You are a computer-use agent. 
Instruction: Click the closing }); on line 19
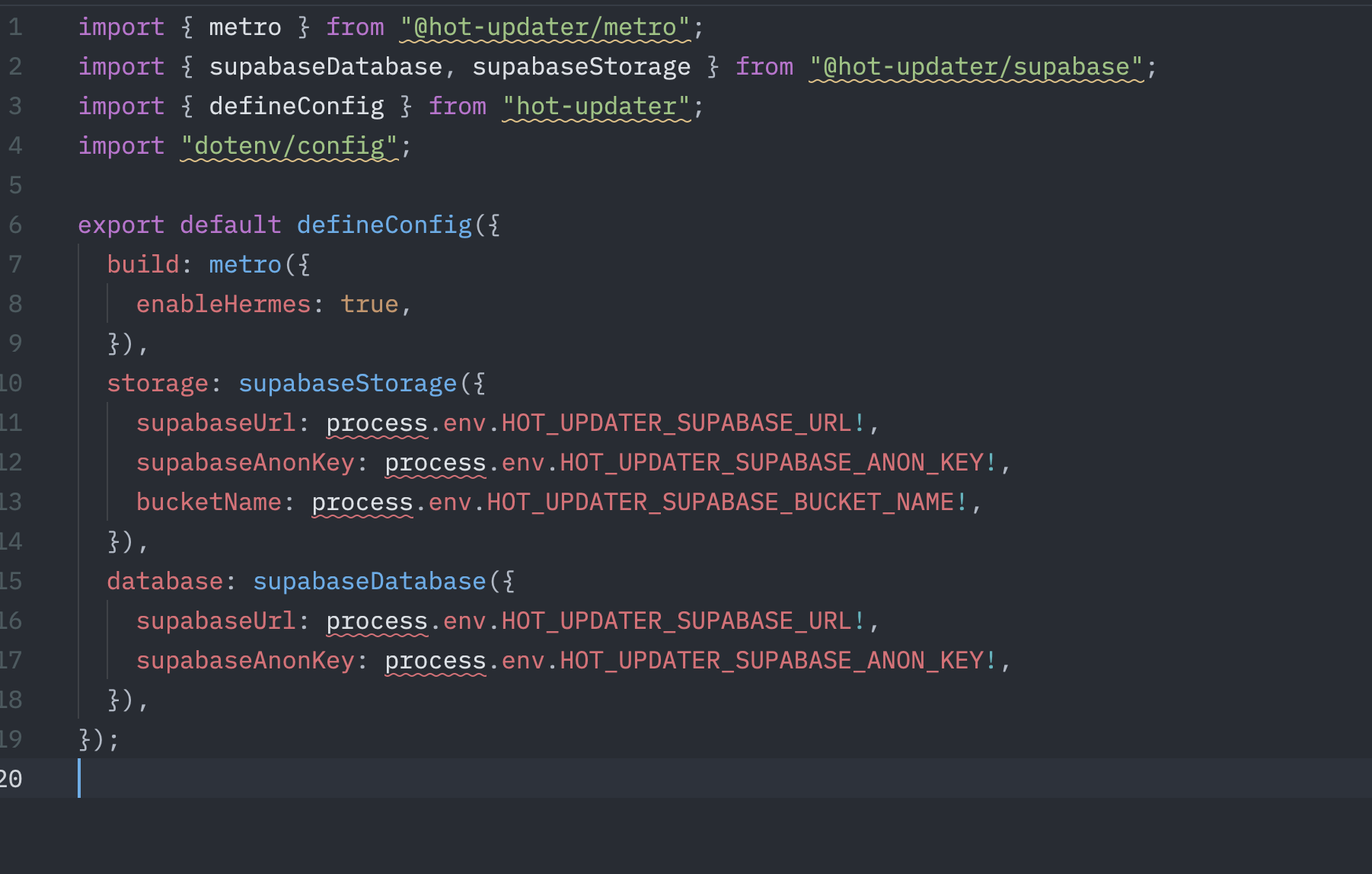pos(99,740)
